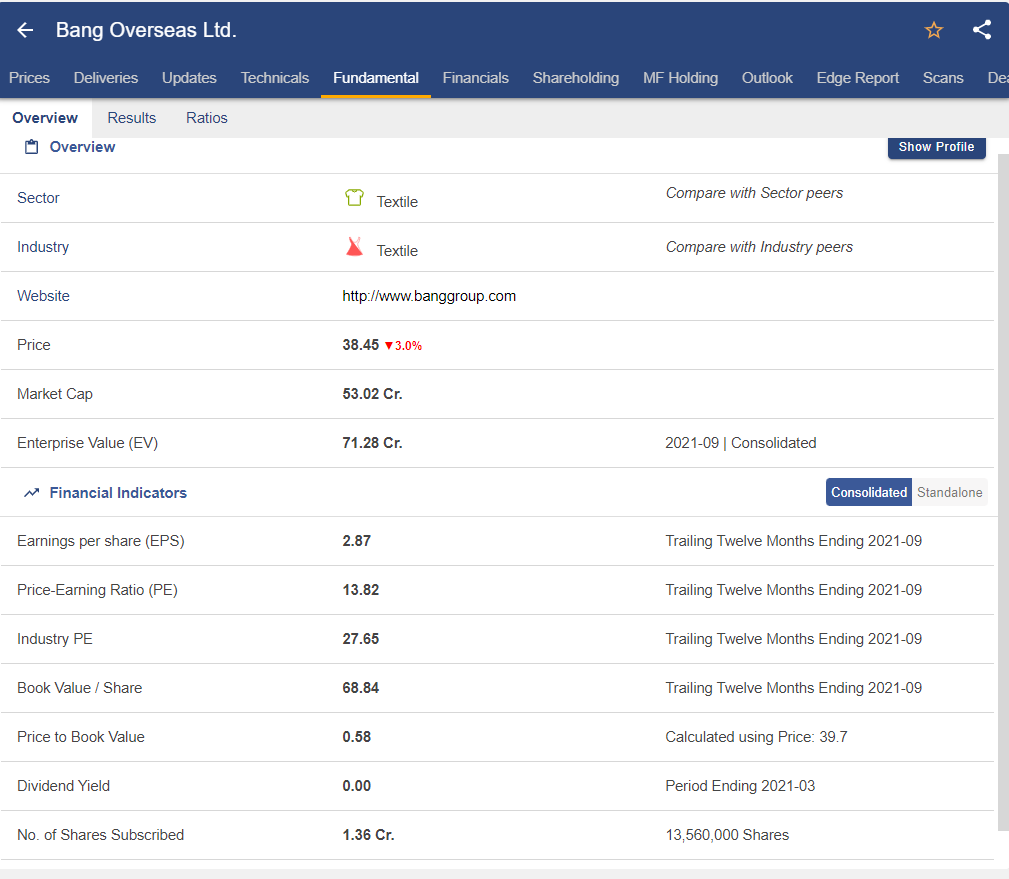Click the Industry dress icon
Viewport: 1009px width, 879px height.
(355, 246)
